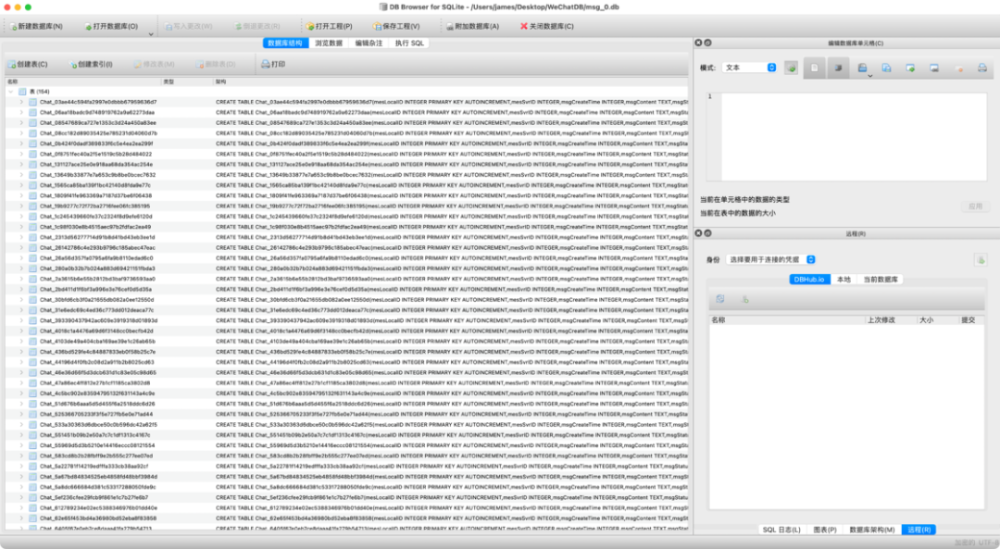The height and width of the screenshot is (549, 1000).
Task: Switch to the 当前数据库 tab in remote panel
Action: click(881, 279)
